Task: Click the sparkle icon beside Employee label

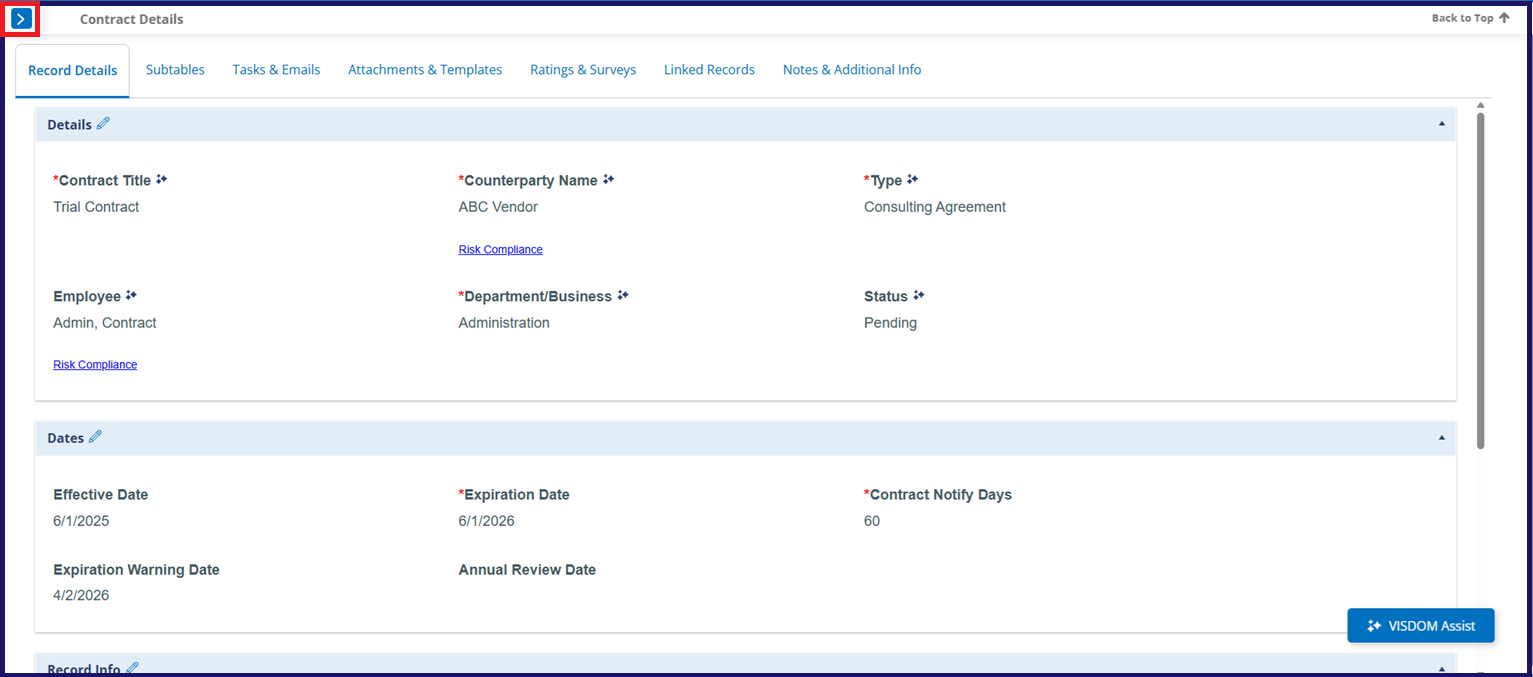Action: tap(131, 296)
